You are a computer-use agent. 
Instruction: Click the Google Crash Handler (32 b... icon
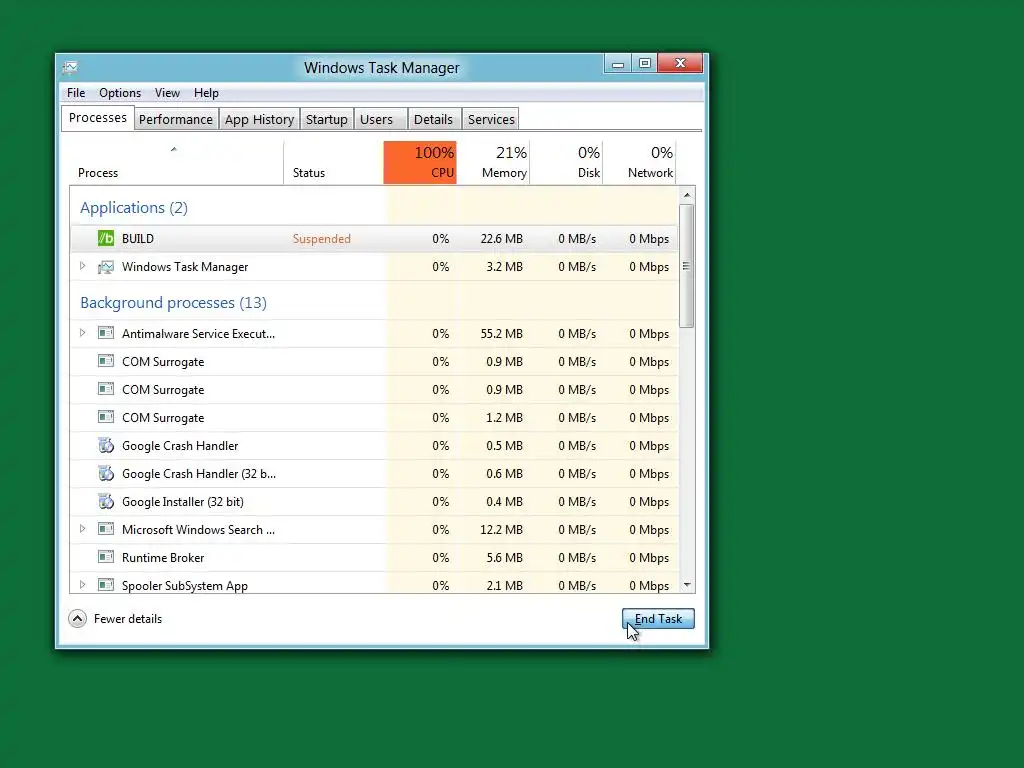106,473
